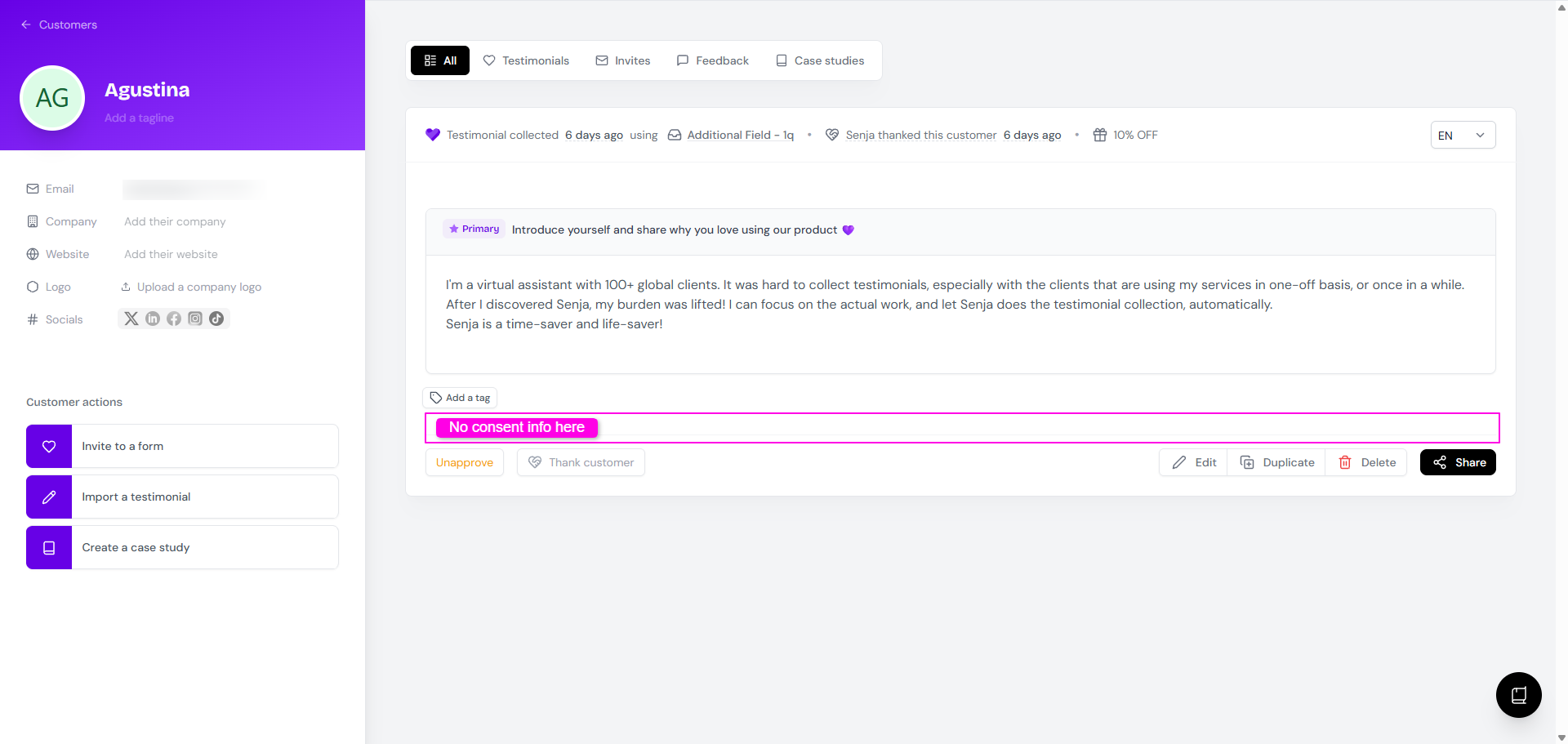Click the Create a case study action
This screenshot has width=1568, height=744.
point(182,547)
